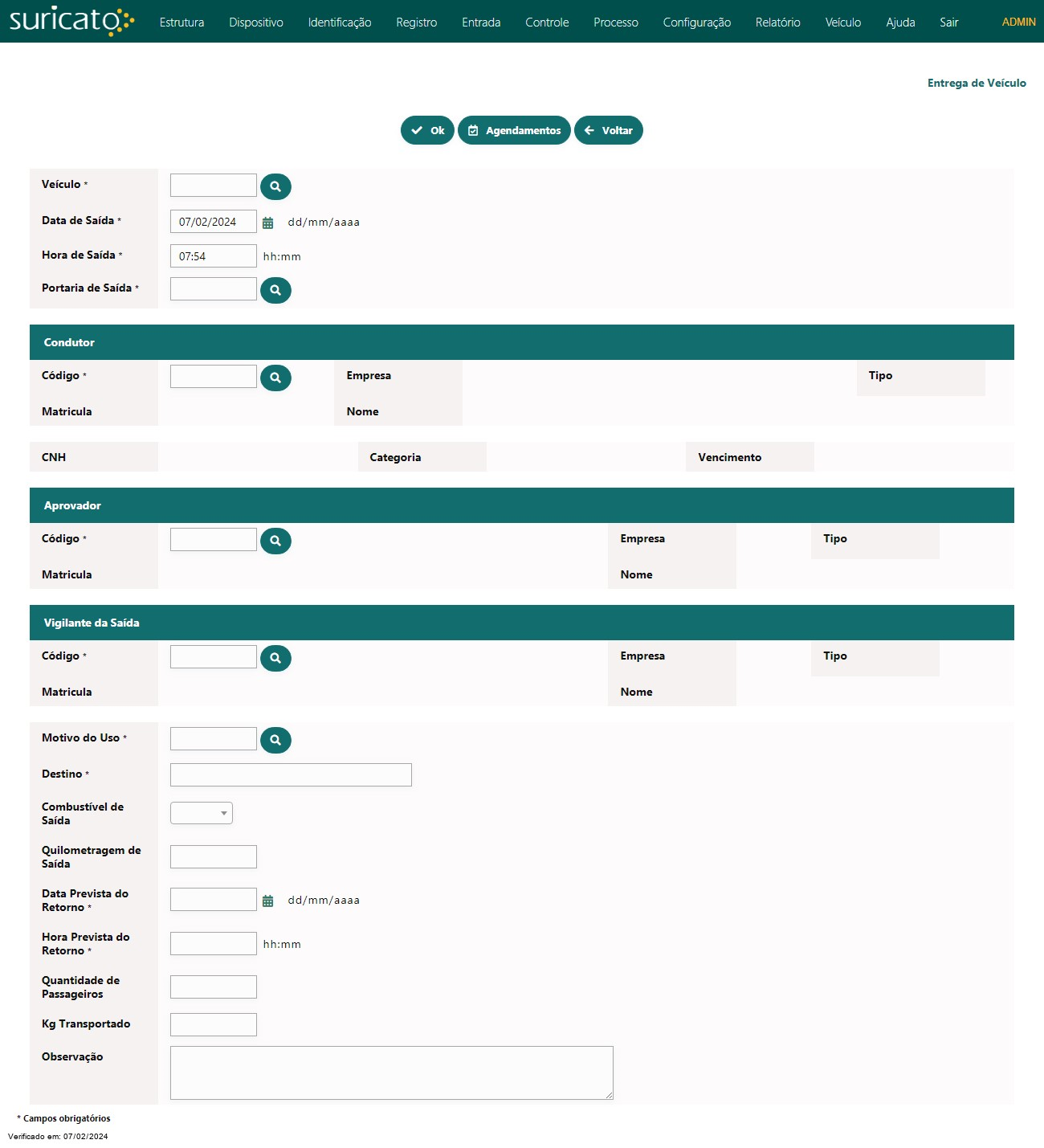Image resolution: width=1044 pixels, height=1148 pixels.
Task: Open the Controle menu
Action: pos(547,22)
